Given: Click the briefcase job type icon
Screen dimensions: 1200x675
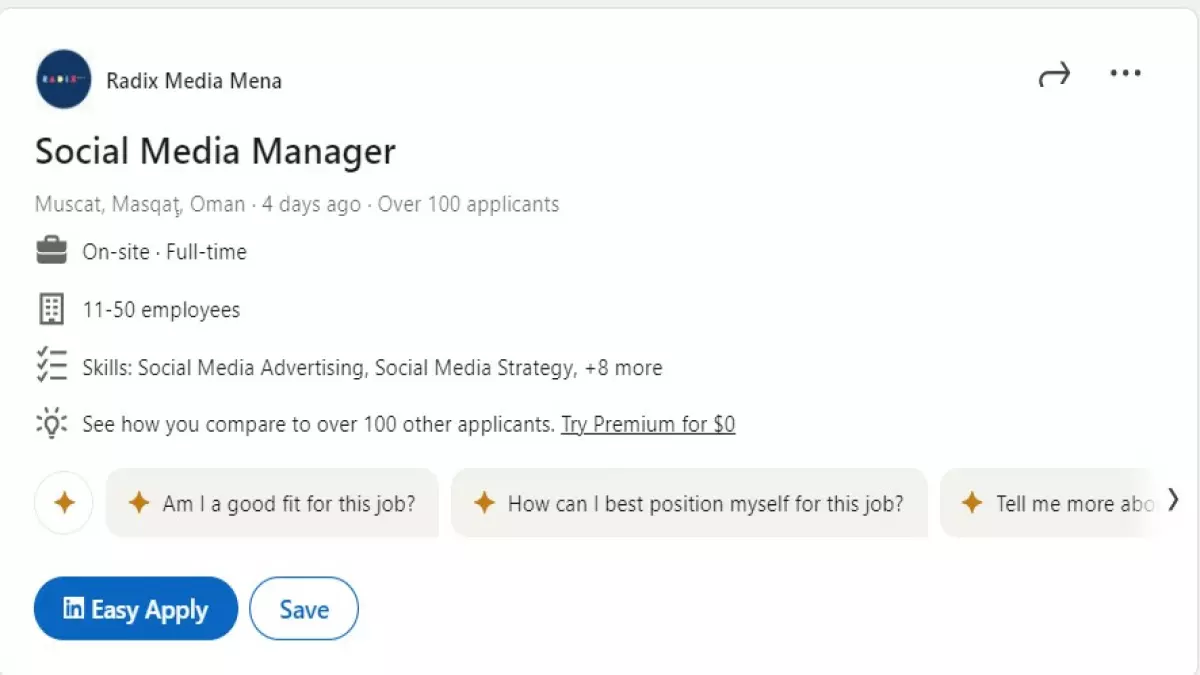Looking at the screenshot, I should pos(51,252).
